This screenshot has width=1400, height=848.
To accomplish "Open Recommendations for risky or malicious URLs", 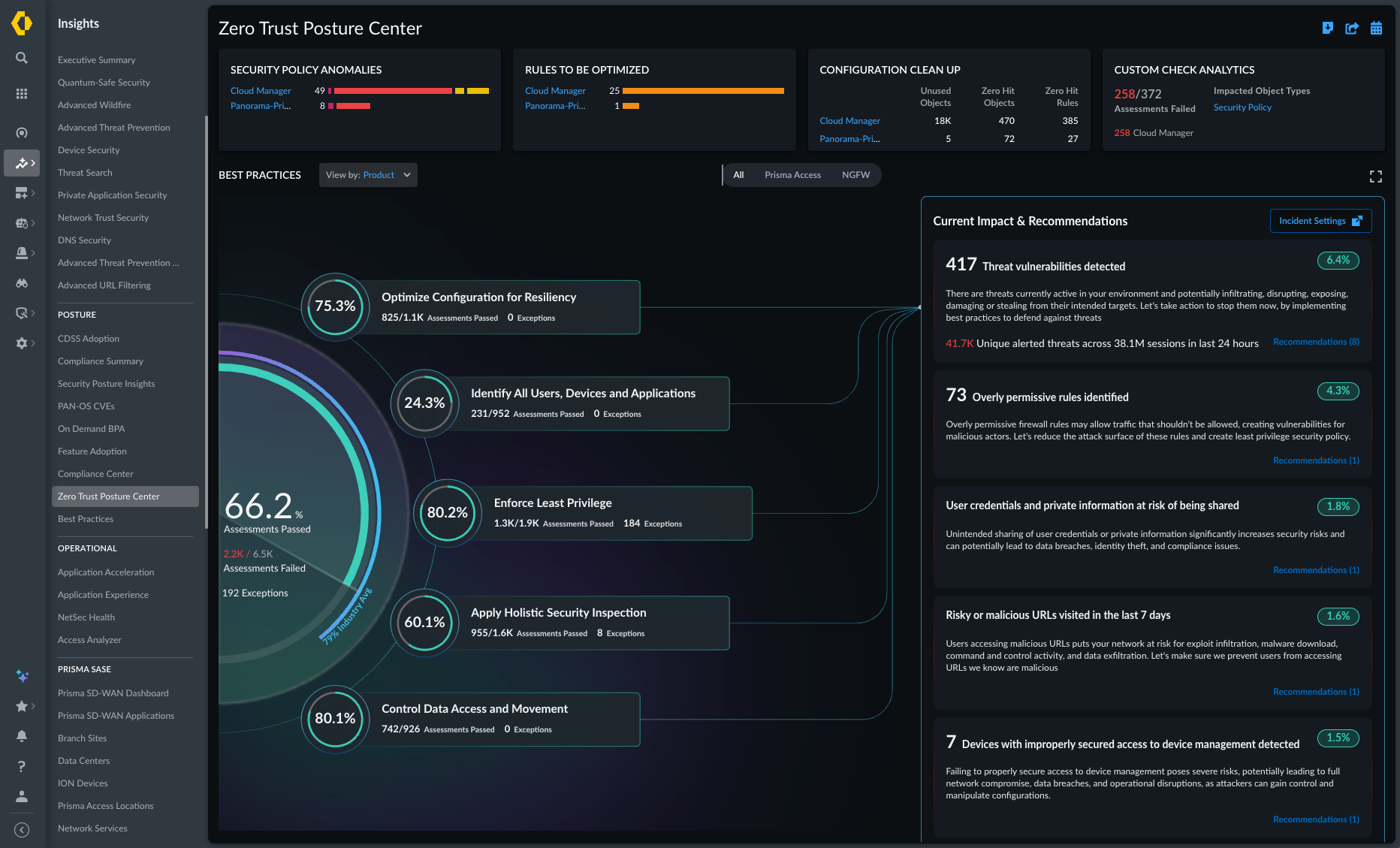I will coord(1316,692).
